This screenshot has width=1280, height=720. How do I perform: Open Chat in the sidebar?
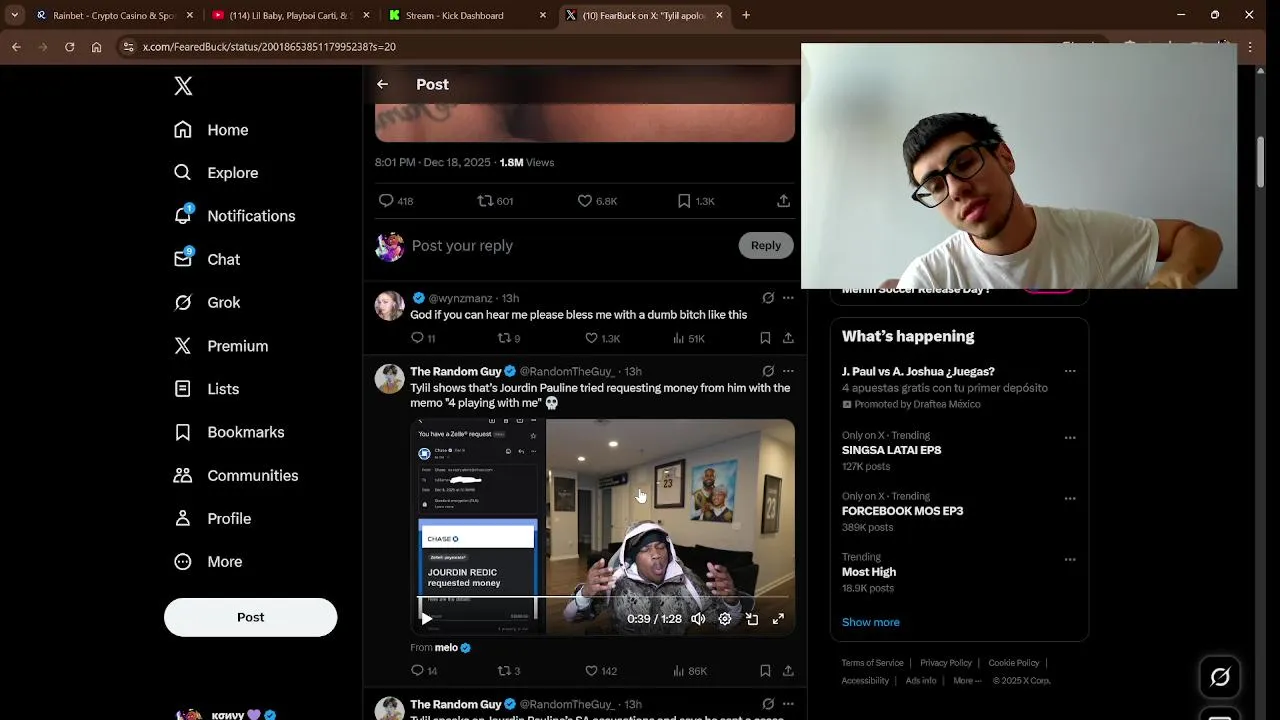(207, 259)
